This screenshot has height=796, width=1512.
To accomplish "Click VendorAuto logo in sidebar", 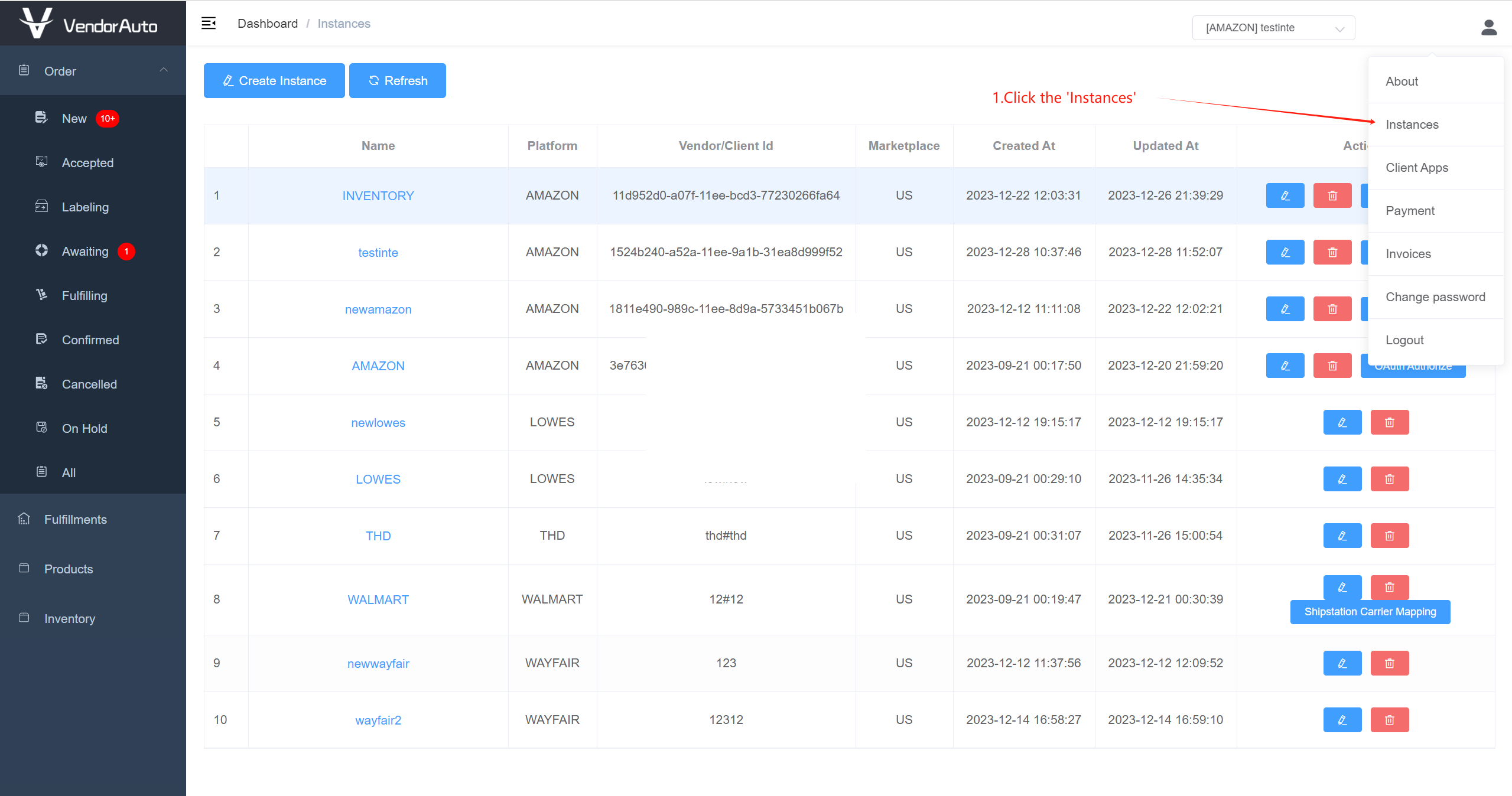I will (89, 24).
